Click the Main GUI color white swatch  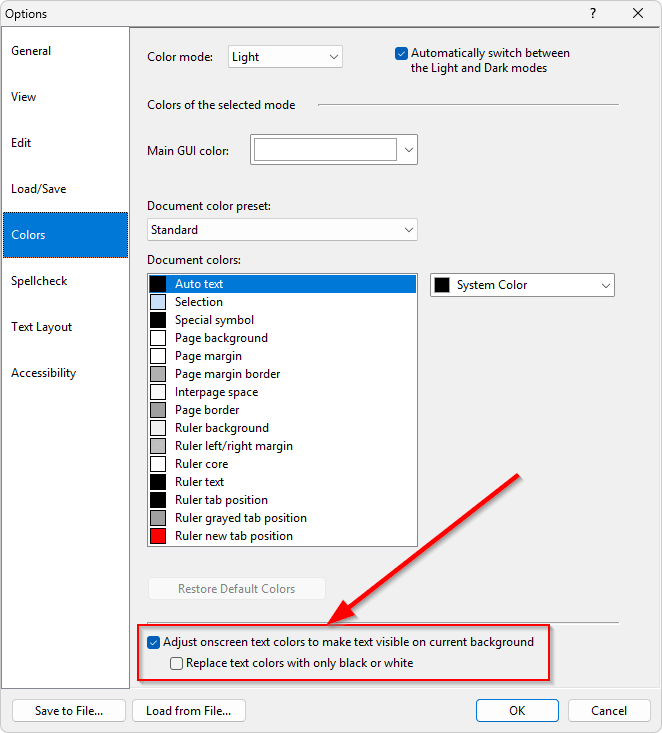coord(325,150)
